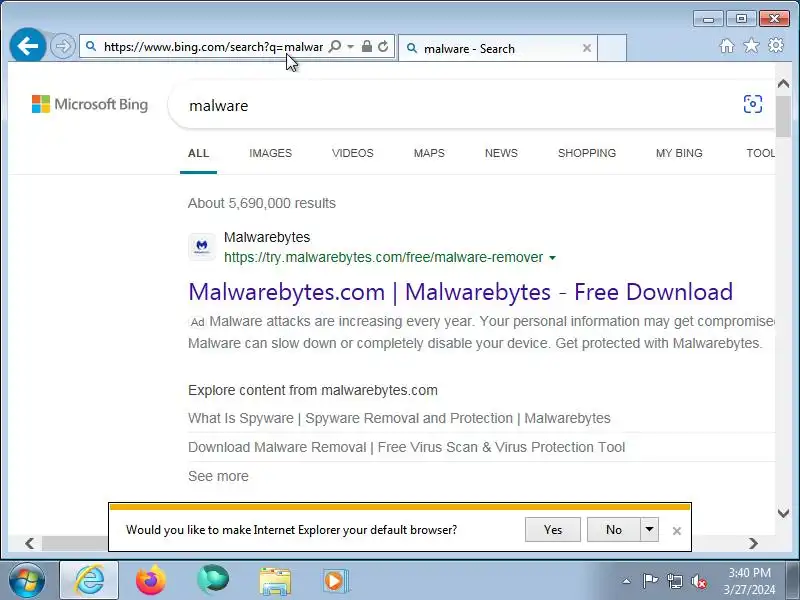Select the 'malware - Search' browser tab

(x=497, y=48)
